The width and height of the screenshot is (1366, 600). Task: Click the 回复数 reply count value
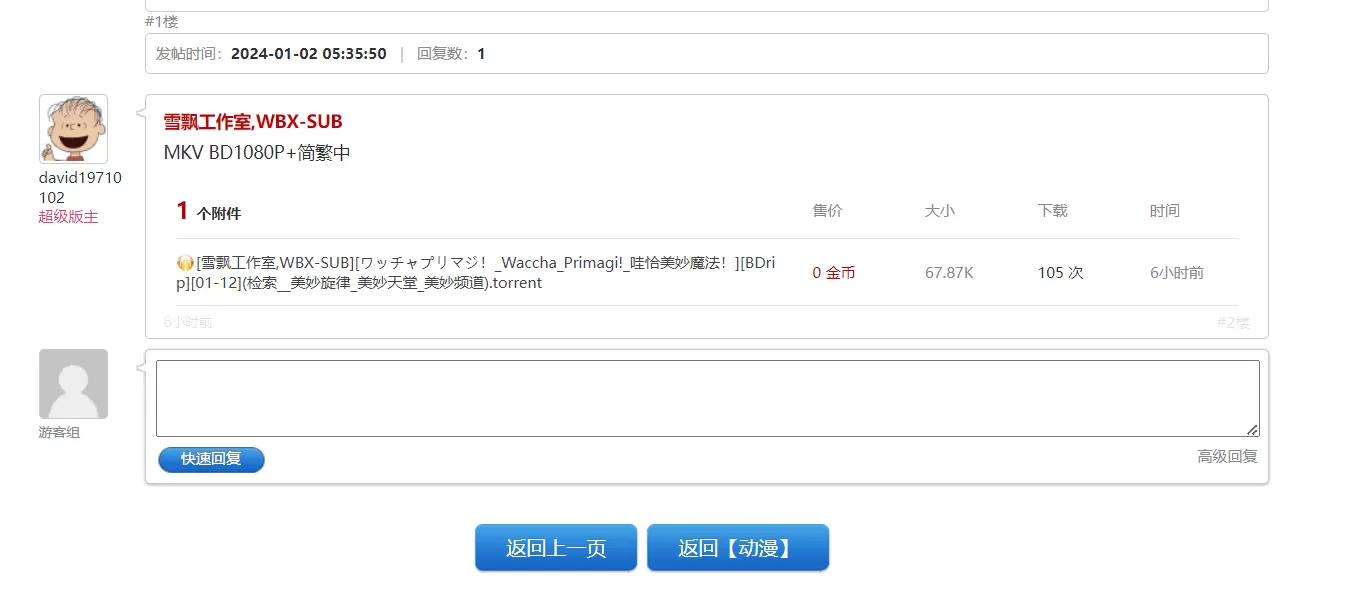coord(481,54)
